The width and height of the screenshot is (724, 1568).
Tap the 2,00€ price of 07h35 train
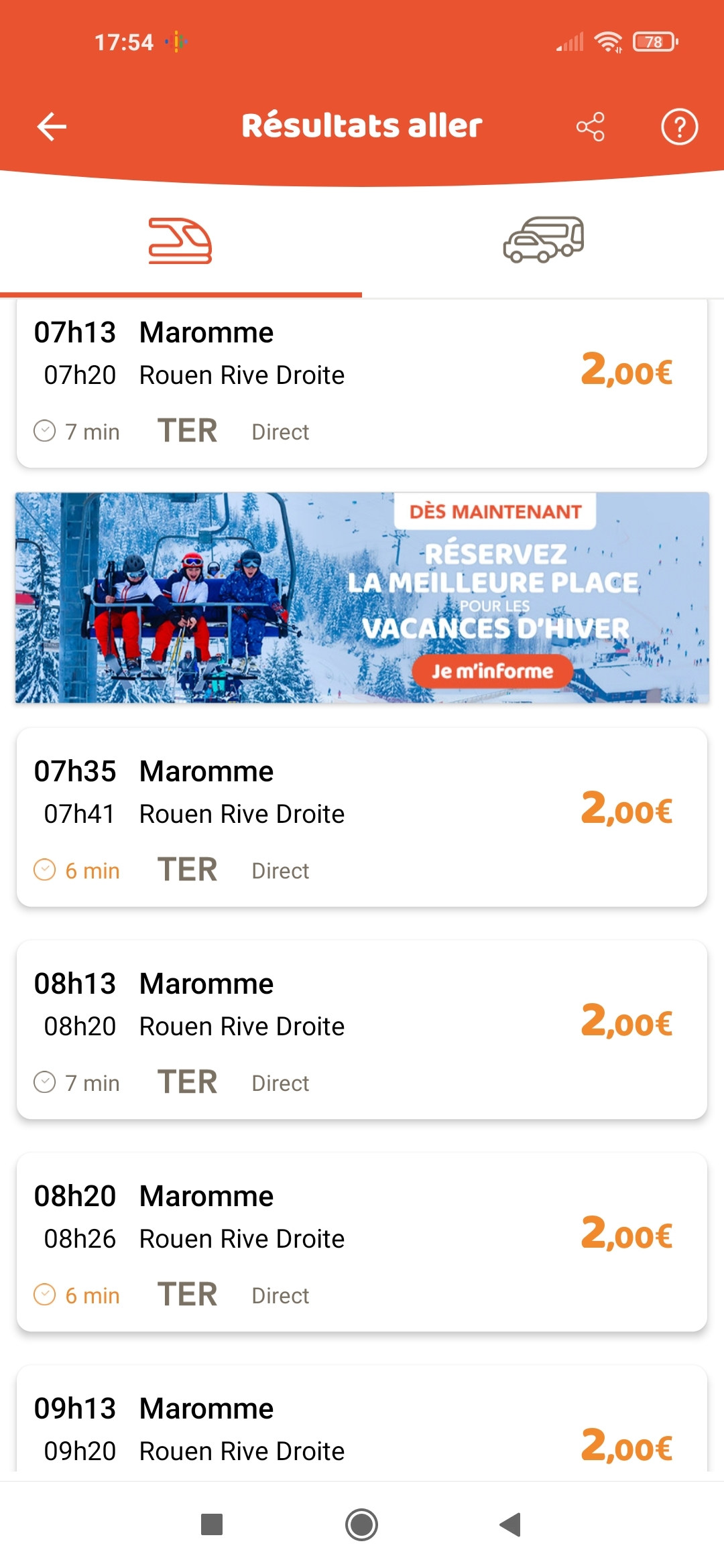click(x=626, y=809)
